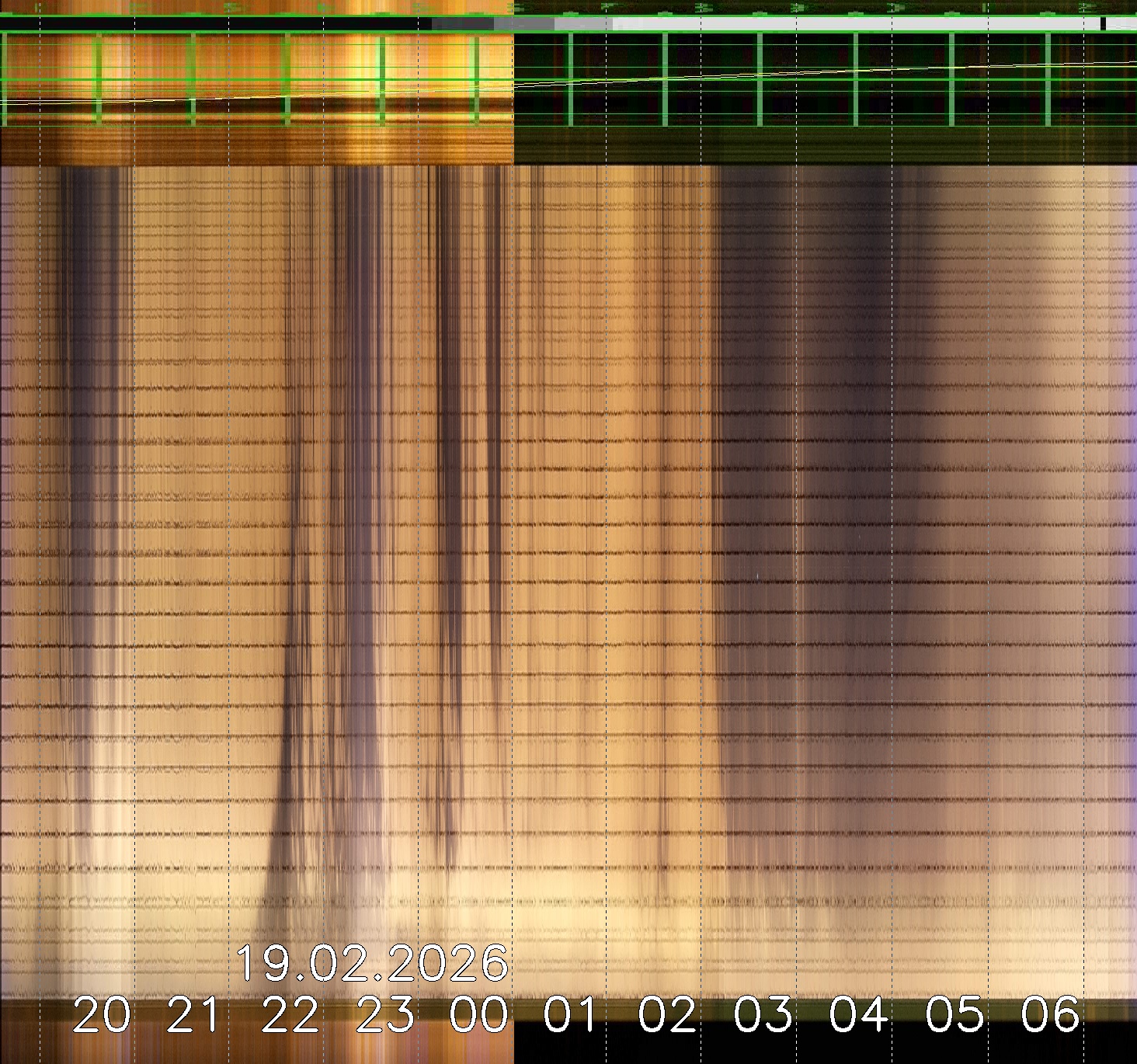Click the 06 hour label
This screenshot has height=1064, width=1137.
(x=1050, y=1015)
